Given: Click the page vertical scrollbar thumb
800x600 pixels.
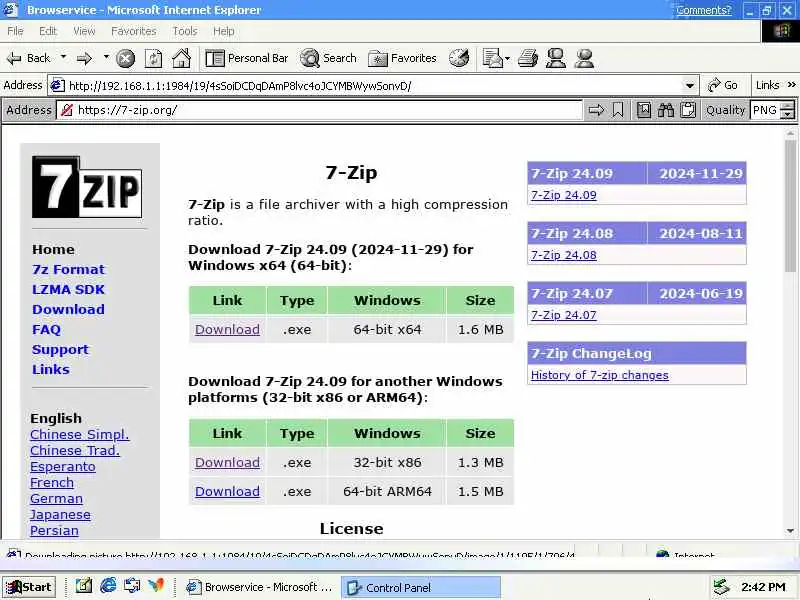Looking at the screenshot, I should point(790,207).
